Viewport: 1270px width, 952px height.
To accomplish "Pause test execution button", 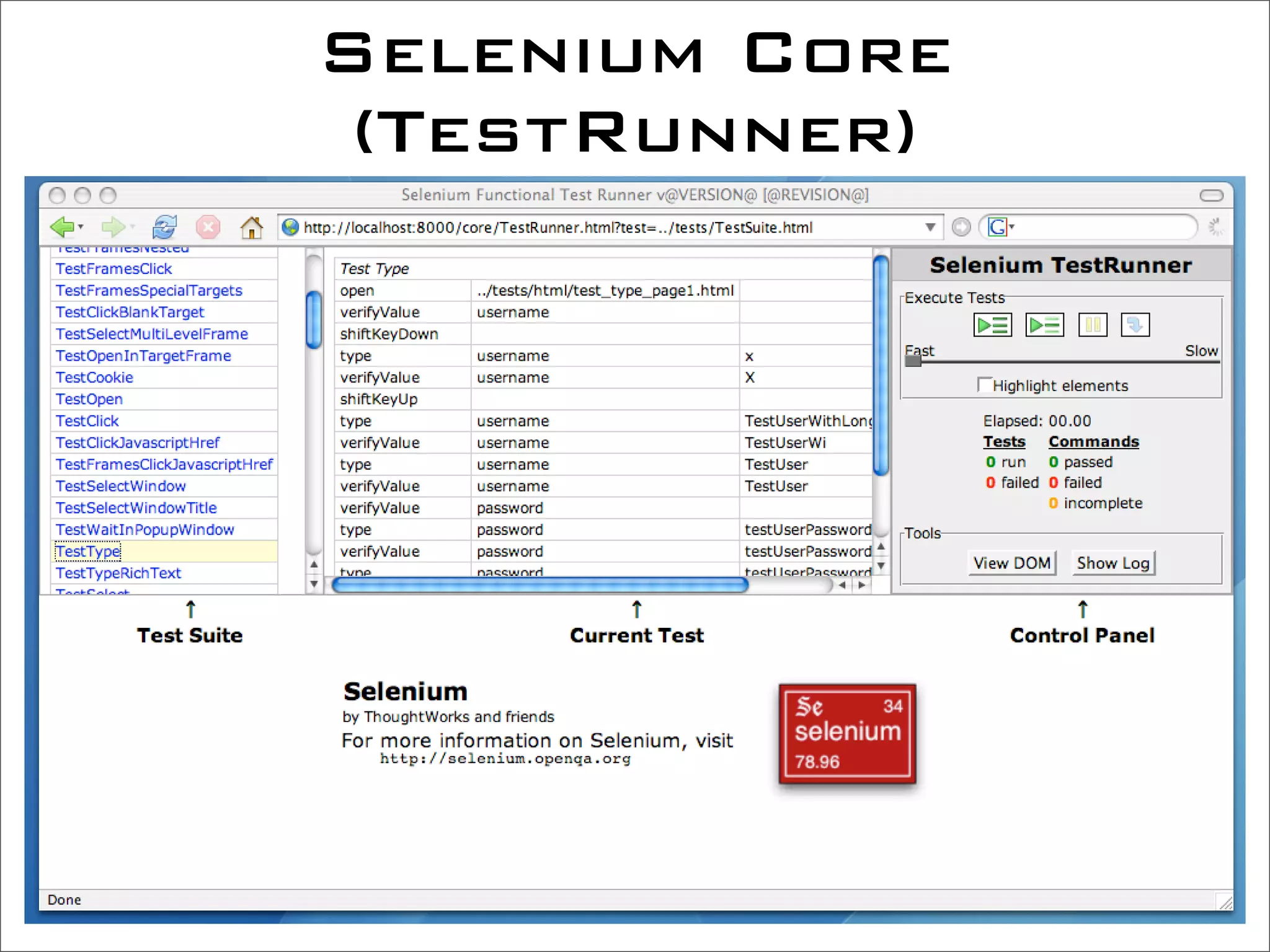I will coord(1093,325).
